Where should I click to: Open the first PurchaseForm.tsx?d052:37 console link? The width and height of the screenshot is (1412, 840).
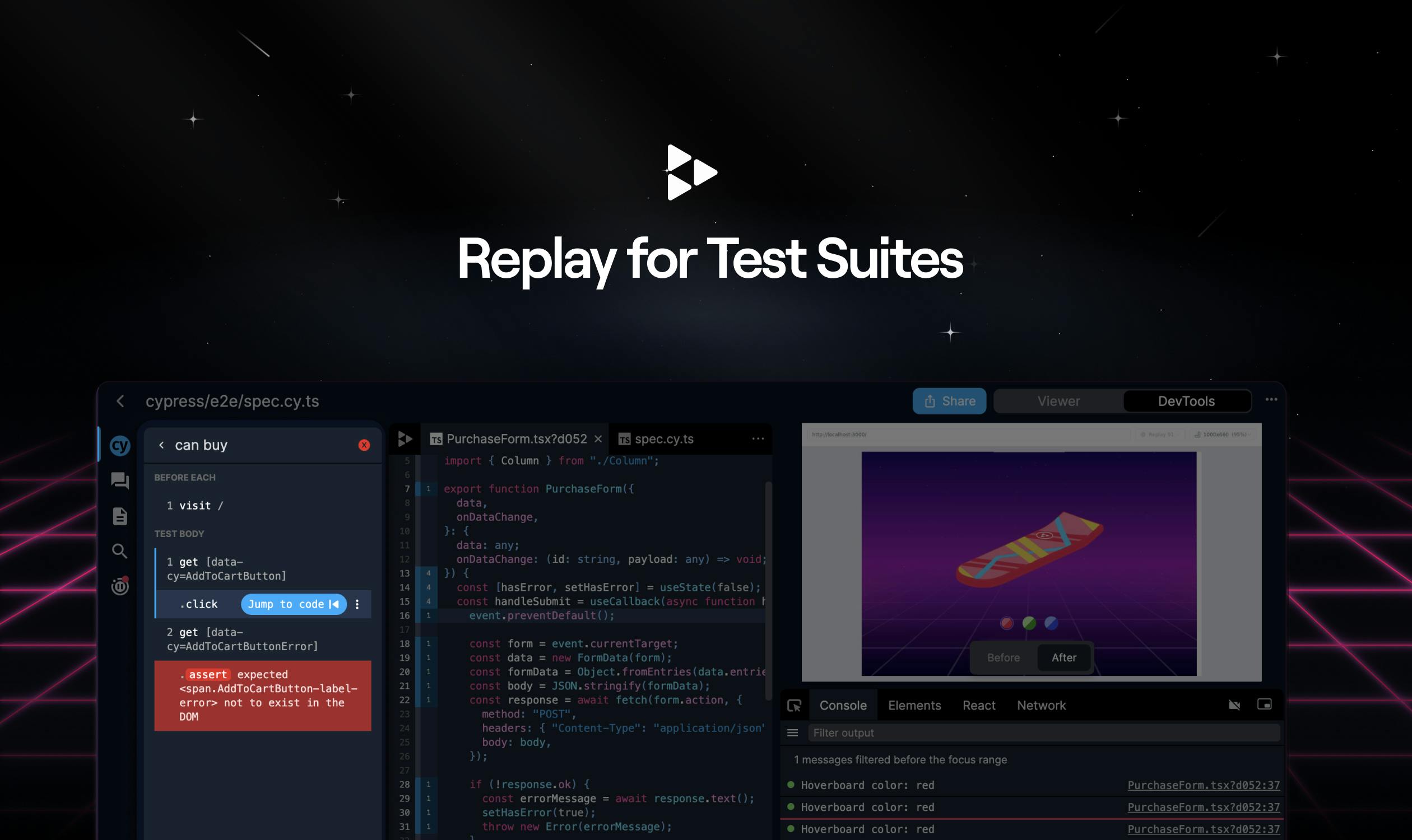[x=1204, y=785]
